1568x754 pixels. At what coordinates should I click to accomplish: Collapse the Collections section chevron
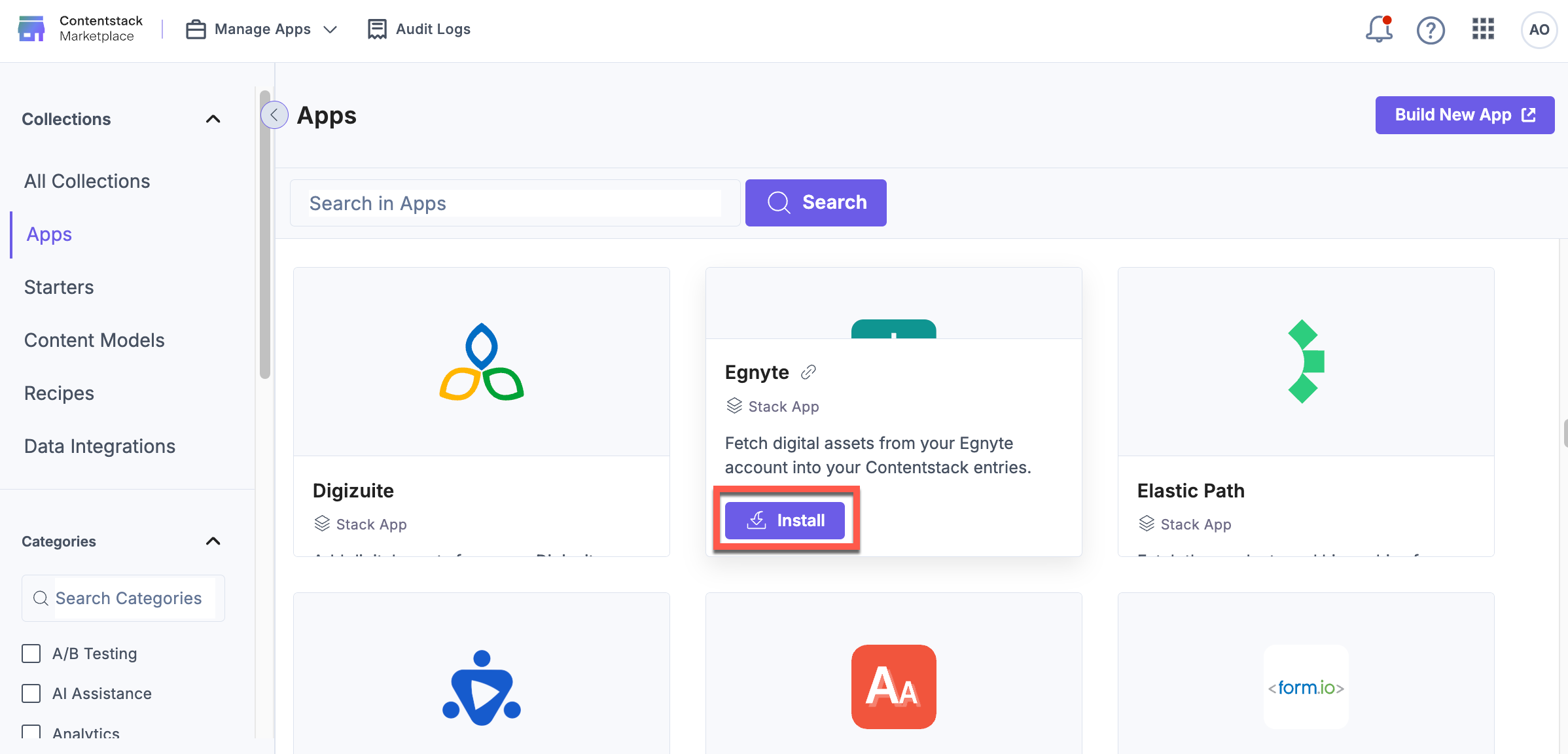(x=213, y=119)
